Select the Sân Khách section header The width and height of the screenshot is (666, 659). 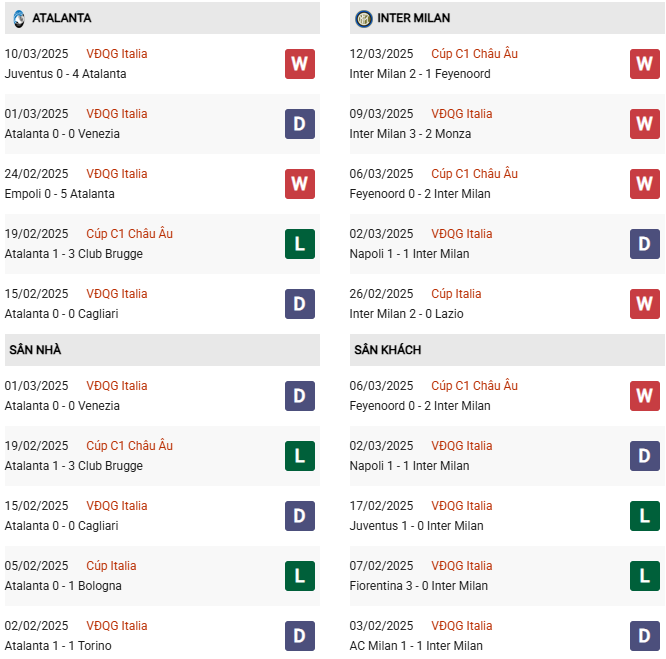point(387,350)
